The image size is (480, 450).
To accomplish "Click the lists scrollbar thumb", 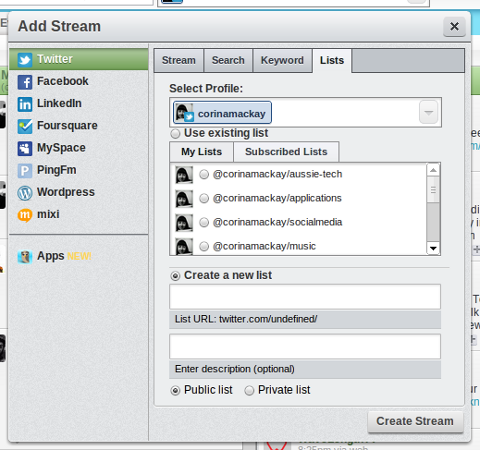I will (433, 190).
